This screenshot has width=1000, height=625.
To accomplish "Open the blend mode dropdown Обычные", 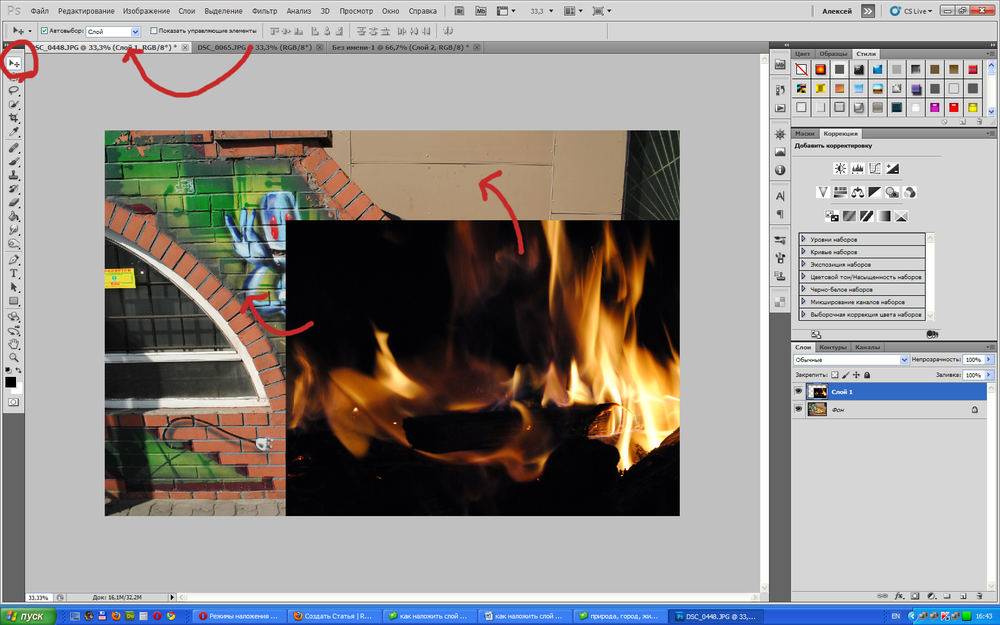I will 850,359.
